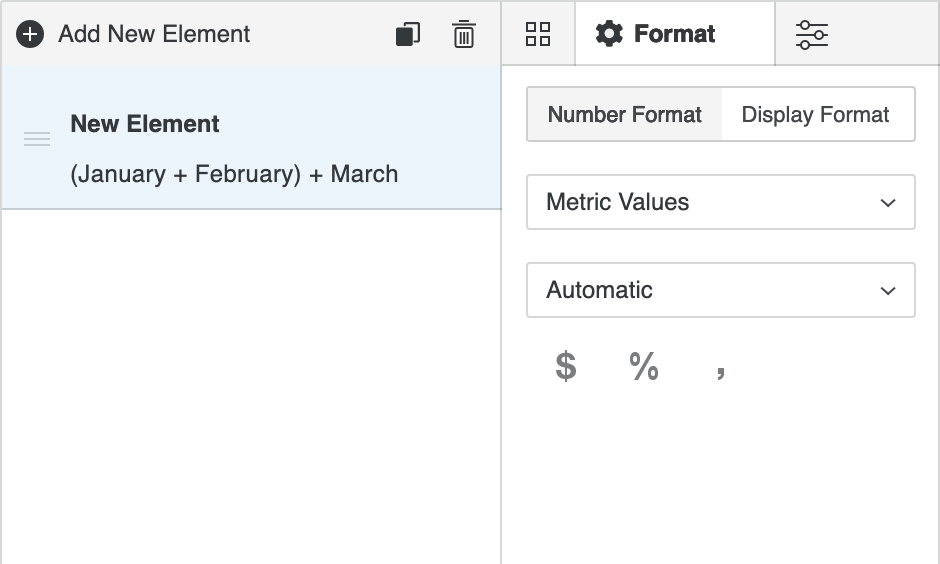Apply percentage format with the percent icon
This screenshot has height=564, width=940.
point(644,367)
